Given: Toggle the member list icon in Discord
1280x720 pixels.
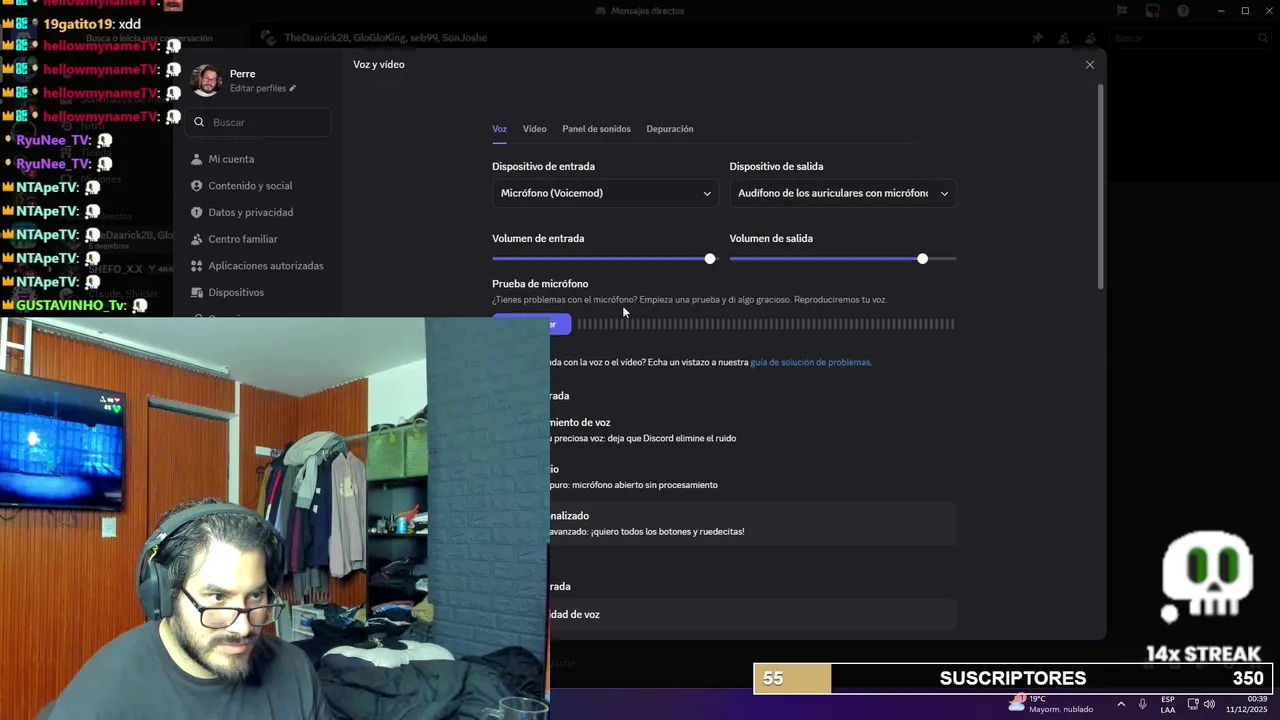Looking at the screenshot, I should tap(1091, 38).
